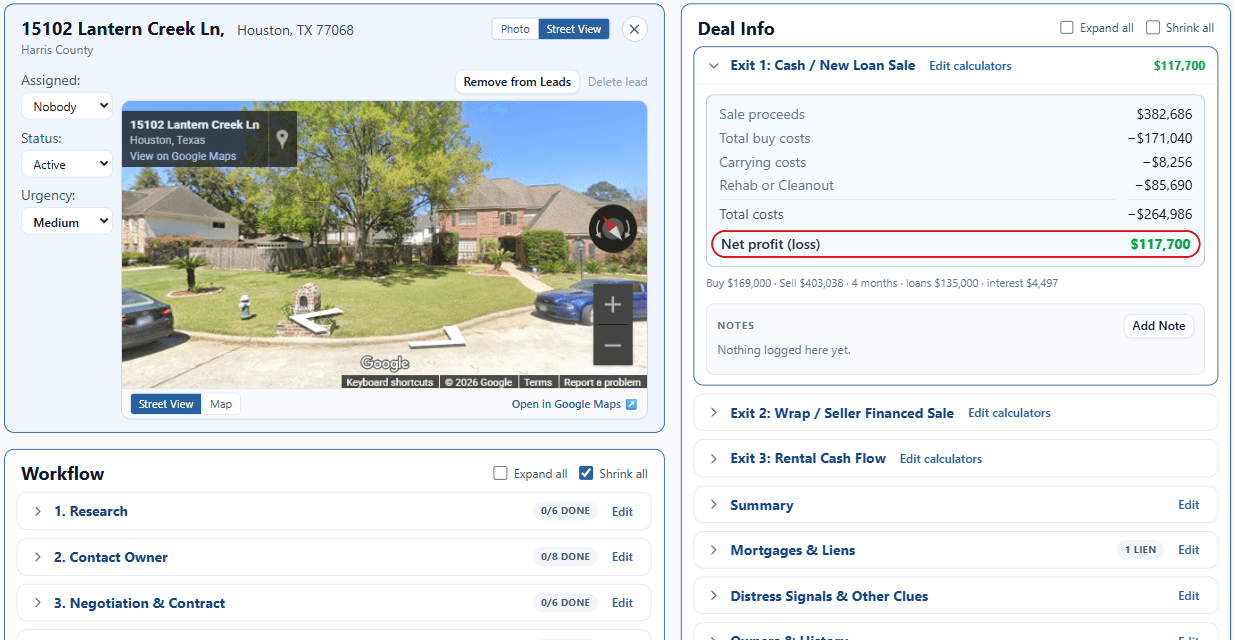Open the Google Terms link
1235x640 pixels.
pos(538,382)
